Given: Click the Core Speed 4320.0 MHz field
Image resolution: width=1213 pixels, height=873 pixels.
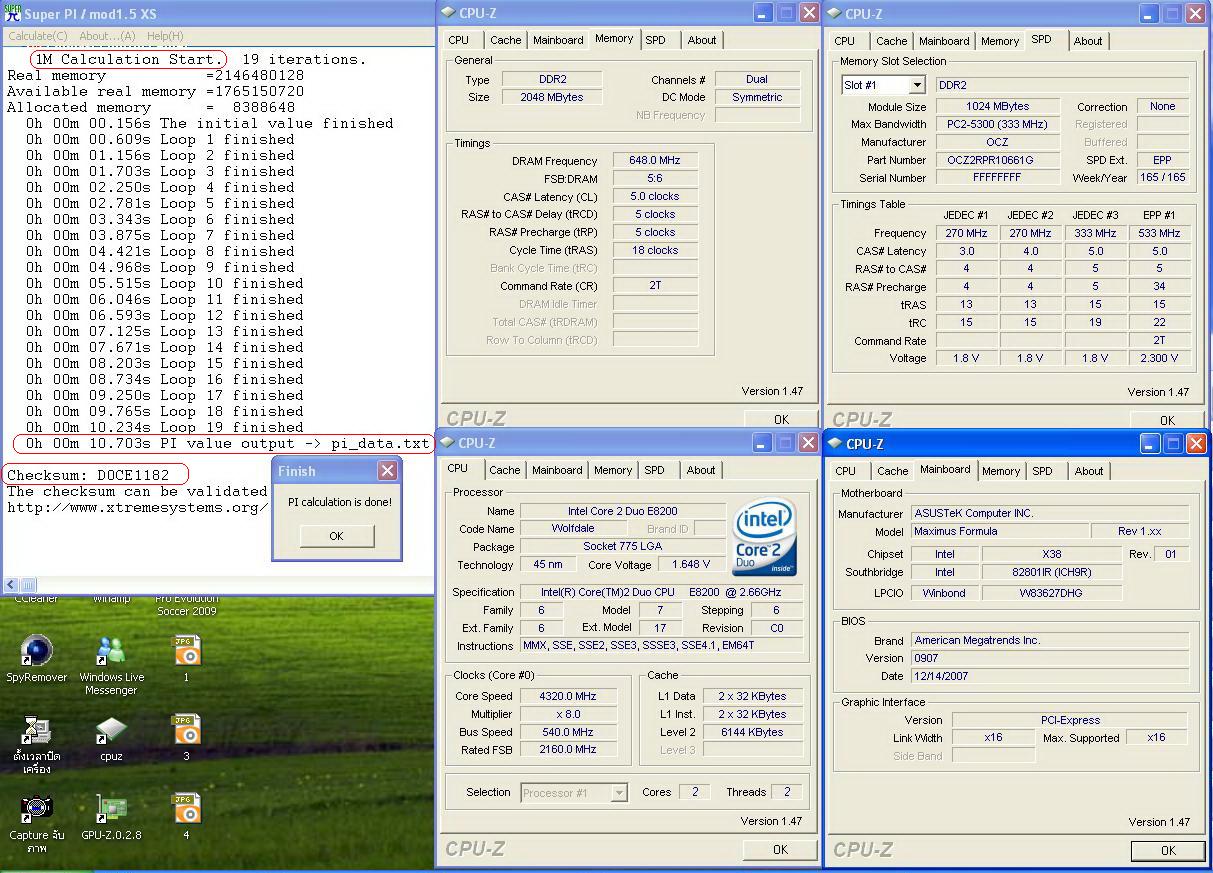Looking at the screenshot, I should (567, 697).
